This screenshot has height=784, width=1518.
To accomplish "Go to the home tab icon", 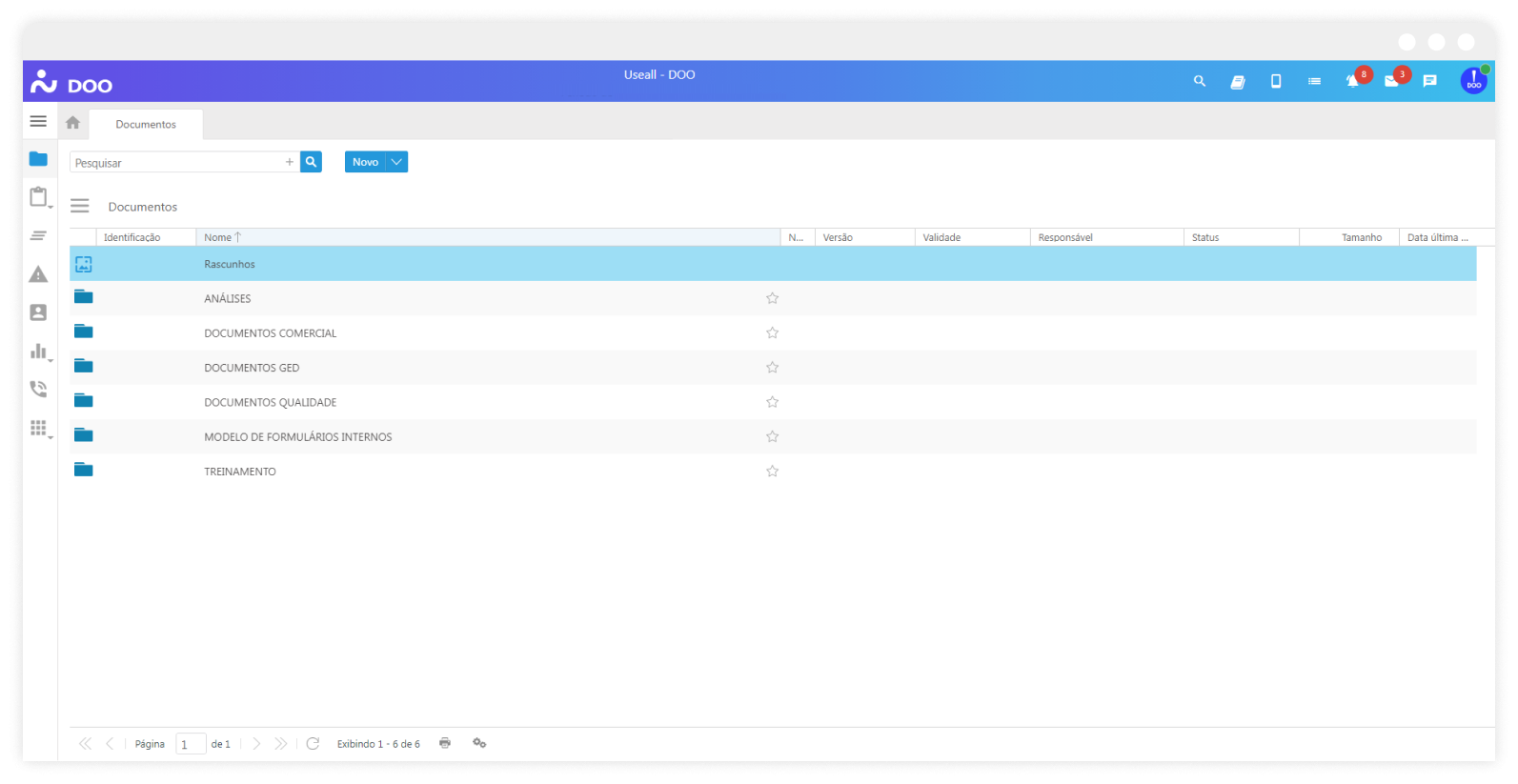I will (72, 123).
